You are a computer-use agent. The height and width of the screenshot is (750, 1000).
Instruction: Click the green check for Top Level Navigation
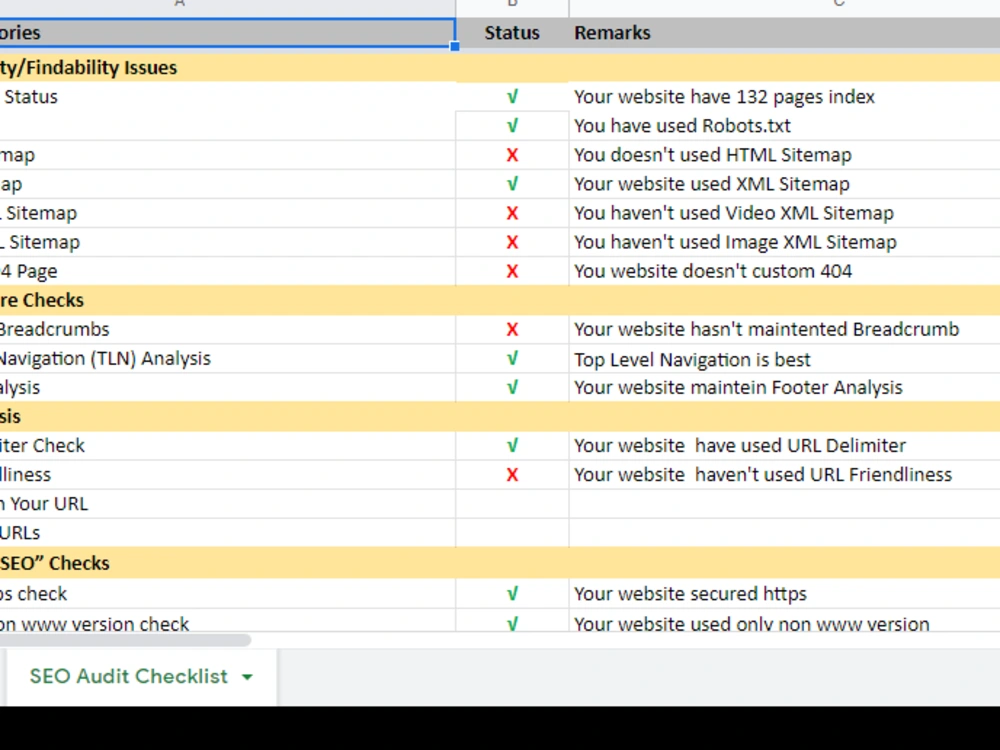(x=512, y=358)
